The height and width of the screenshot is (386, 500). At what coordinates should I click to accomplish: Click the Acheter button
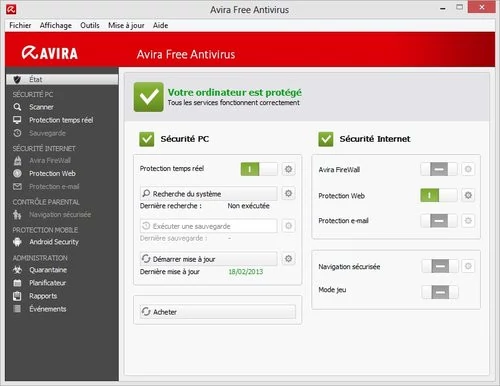[218, 312]
